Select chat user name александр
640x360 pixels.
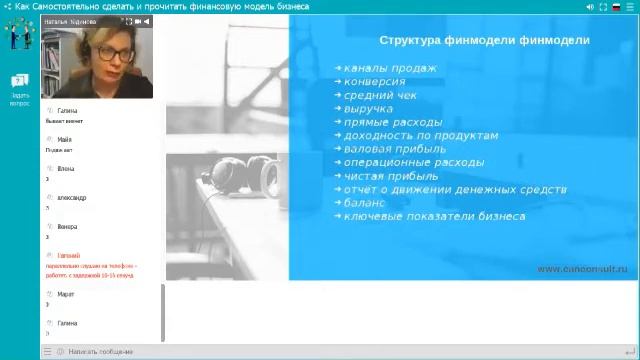point(72,198)
